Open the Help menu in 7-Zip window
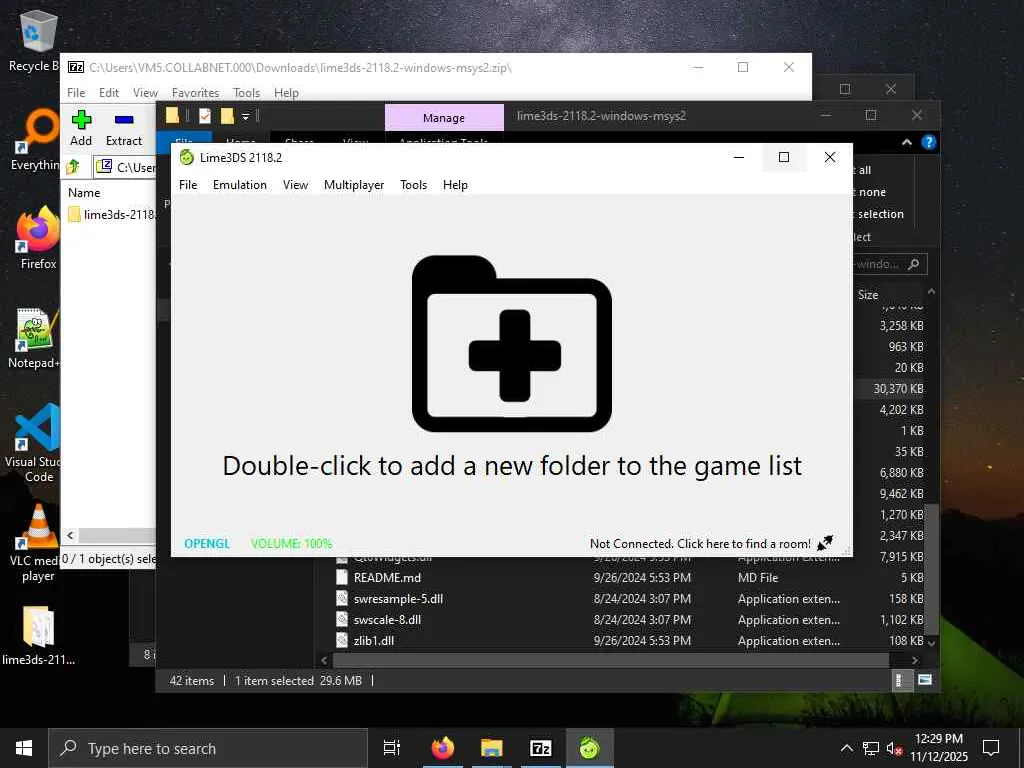Screen dimensions: 1024x768 286,93
